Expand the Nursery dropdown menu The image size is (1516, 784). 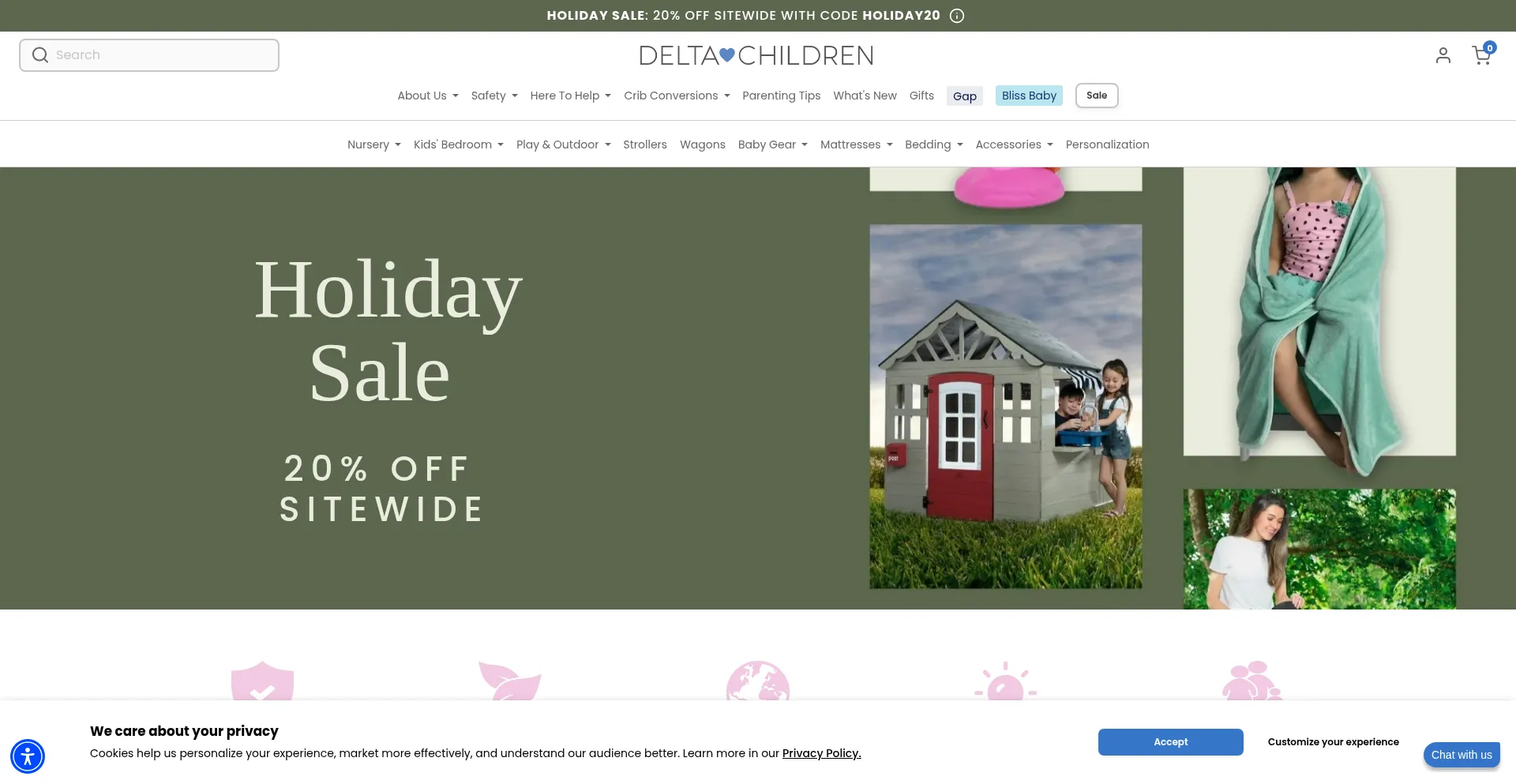374,144
